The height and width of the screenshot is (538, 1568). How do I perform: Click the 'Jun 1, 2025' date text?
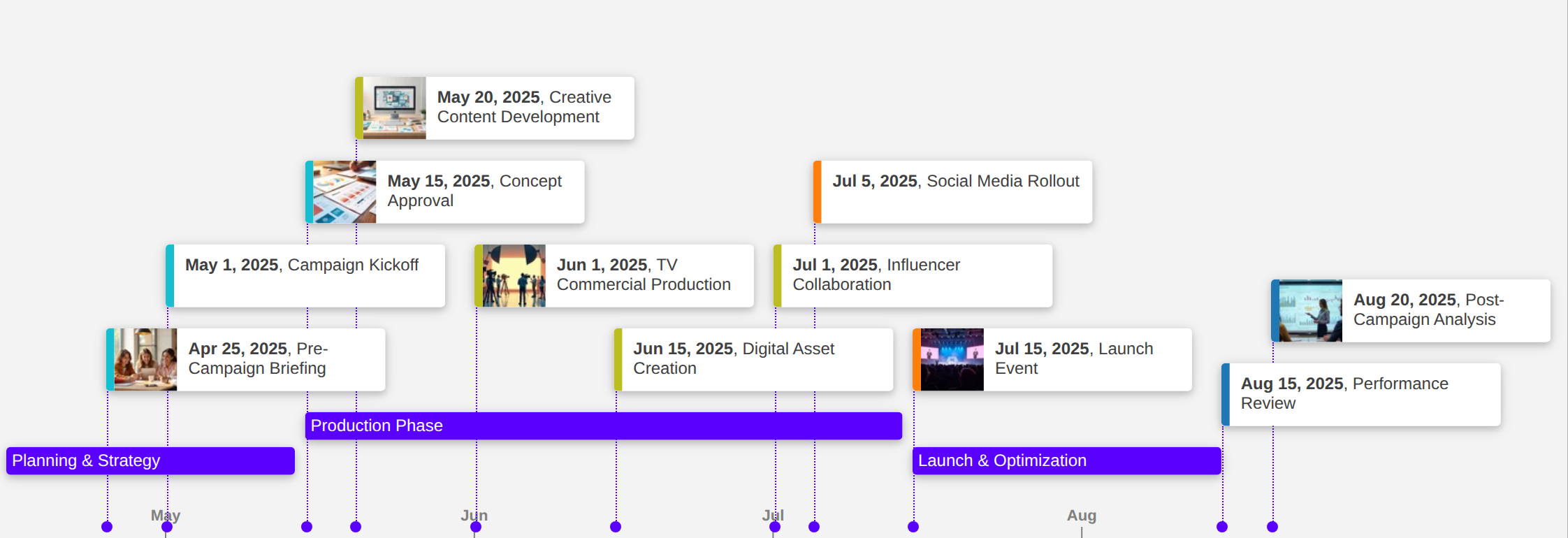tap(602, 265)
